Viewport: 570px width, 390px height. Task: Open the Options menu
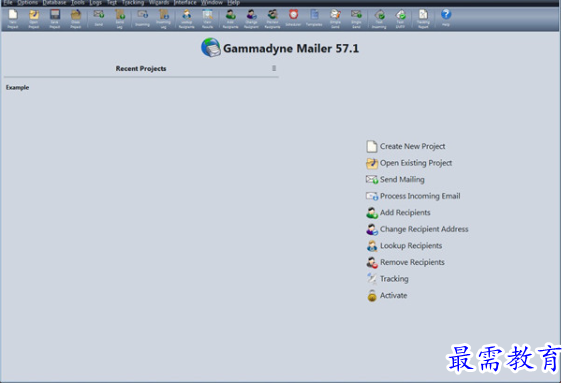point(28,3)
